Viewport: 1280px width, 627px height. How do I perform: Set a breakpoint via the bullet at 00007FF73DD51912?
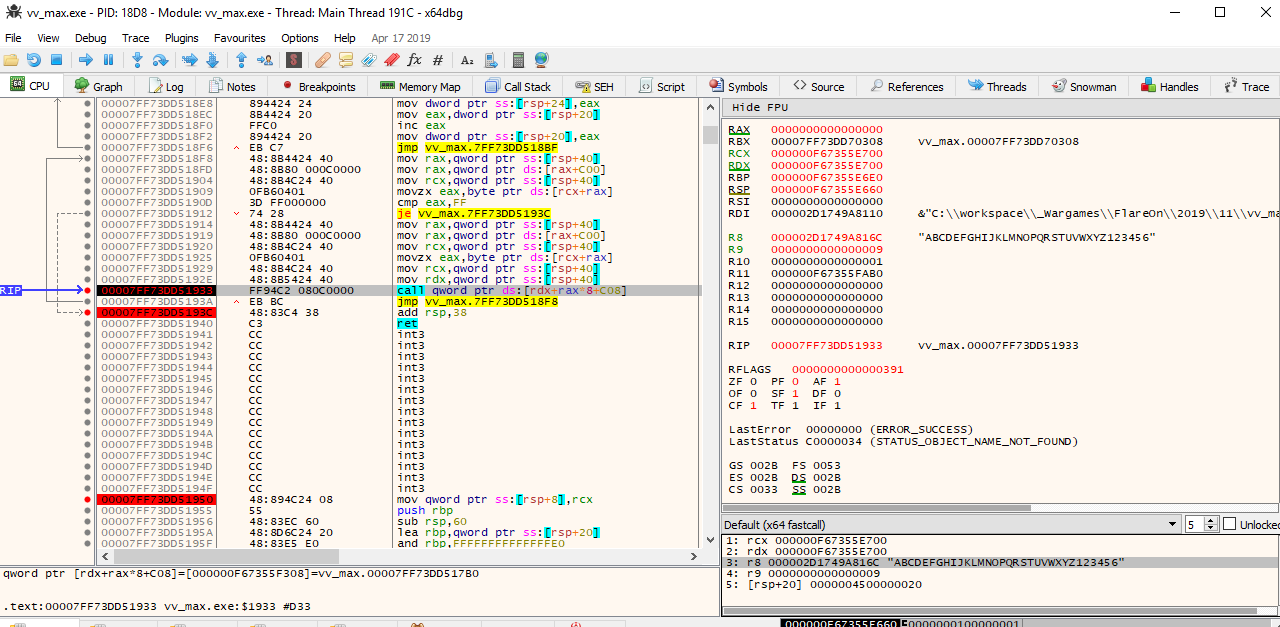pos(88,213)
